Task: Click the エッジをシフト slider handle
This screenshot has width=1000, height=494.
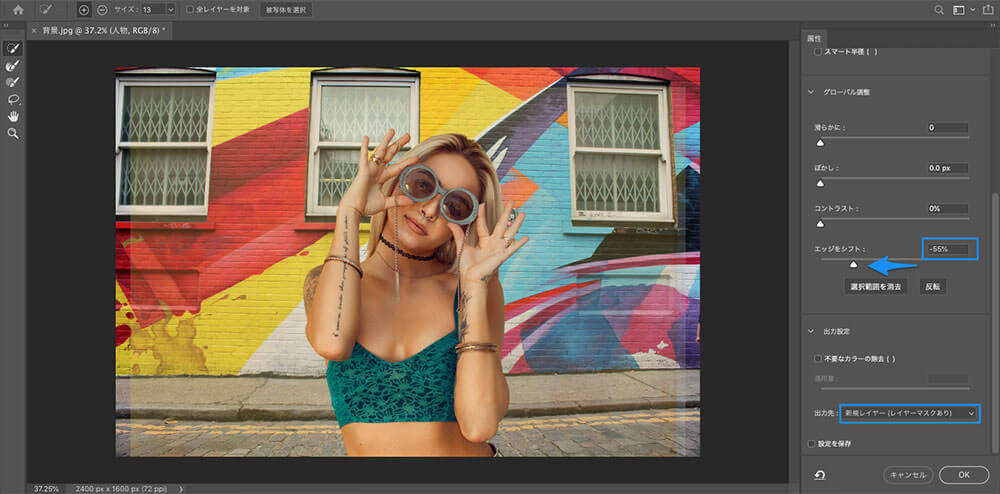Action: [x=853, y=265]
